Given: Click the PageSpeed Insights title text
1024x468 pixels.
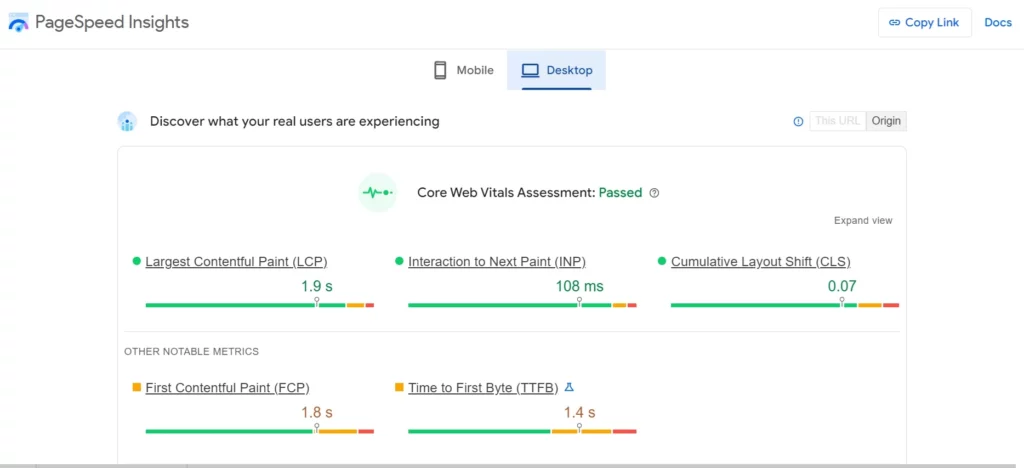Looking at the screenshot, I should (112, 22).
